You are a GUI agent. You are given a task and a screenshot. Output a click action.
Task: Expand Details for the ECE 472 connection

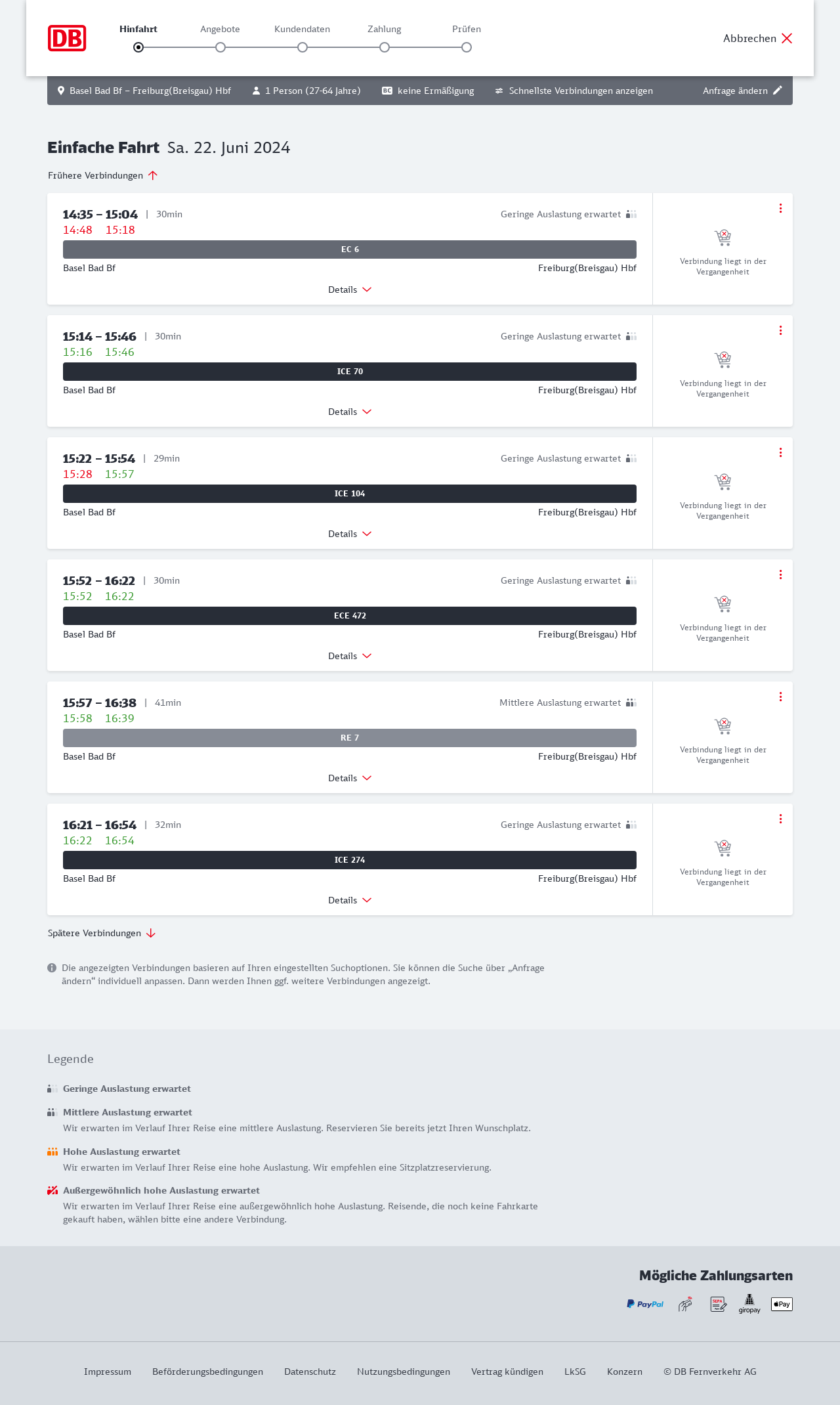[x=350, y=656]
